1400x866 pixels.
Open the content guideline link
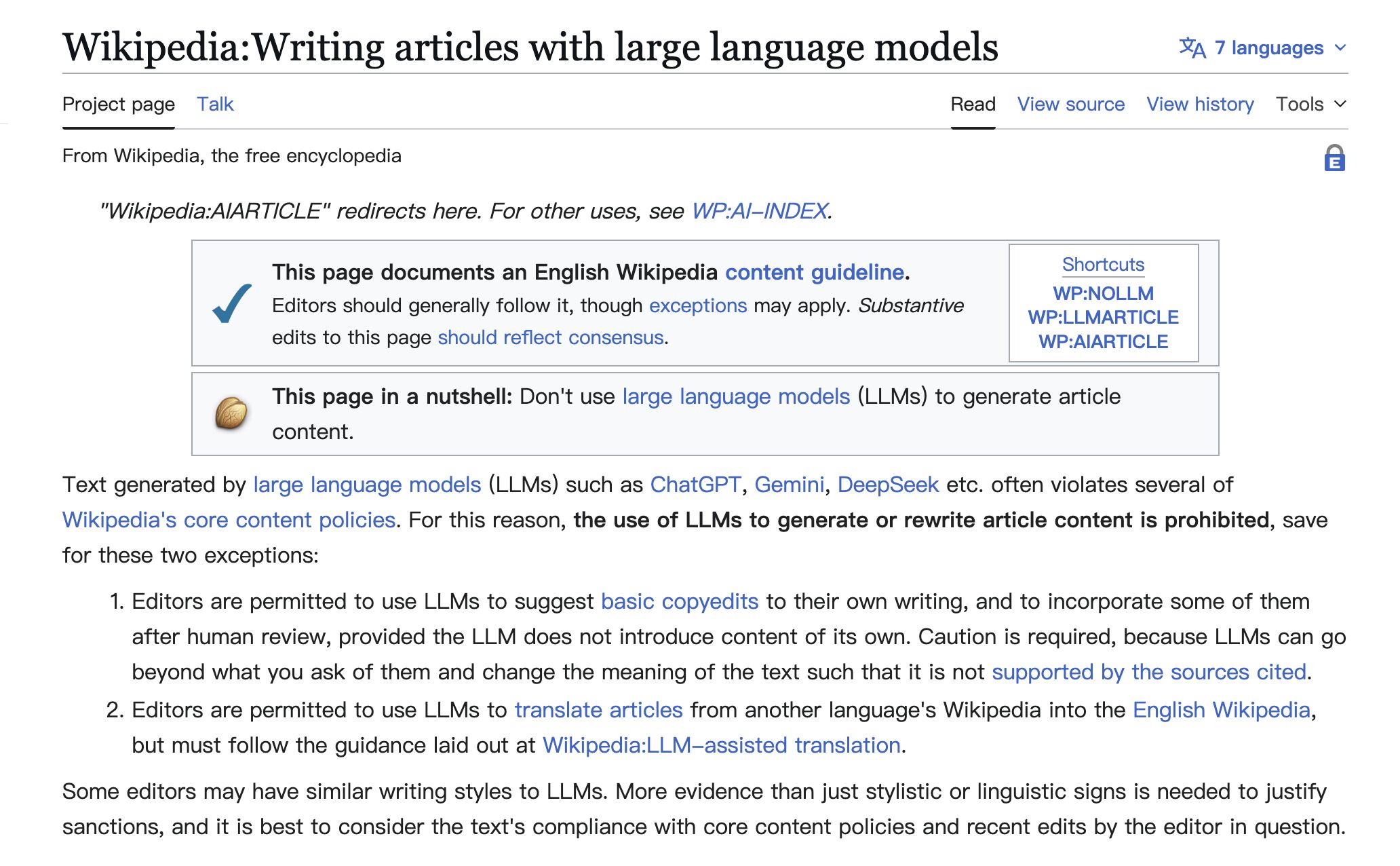tap(814, 272)
